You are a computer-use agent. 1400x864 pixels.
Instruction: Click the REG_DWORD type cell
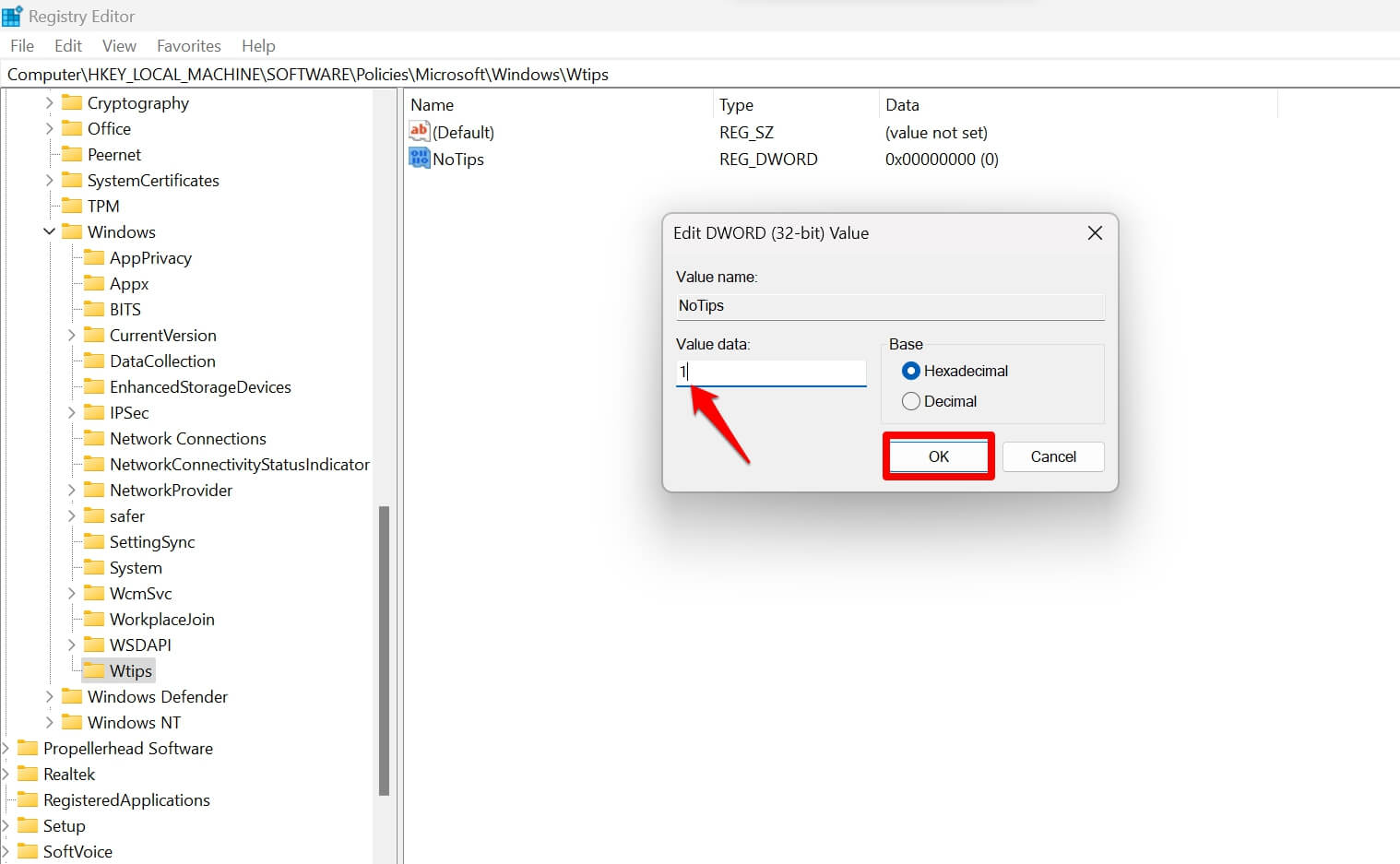768,159
